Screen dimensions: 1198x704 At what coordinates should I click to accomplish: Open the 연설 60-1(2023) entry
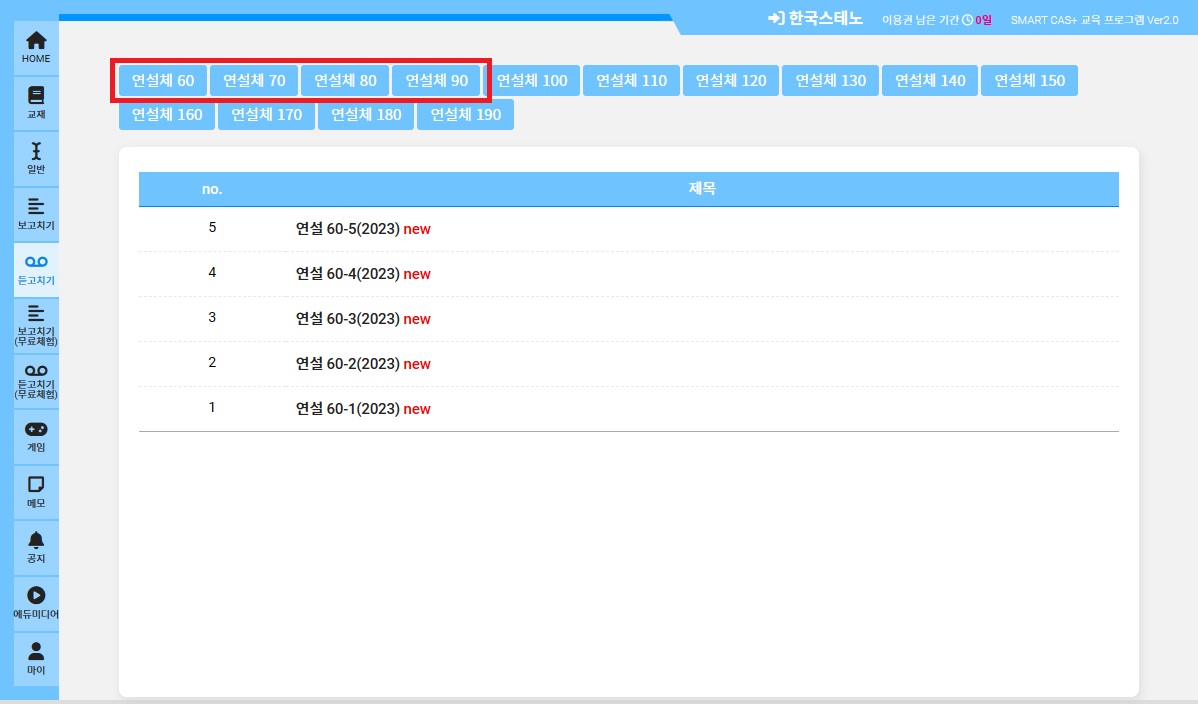347,409
